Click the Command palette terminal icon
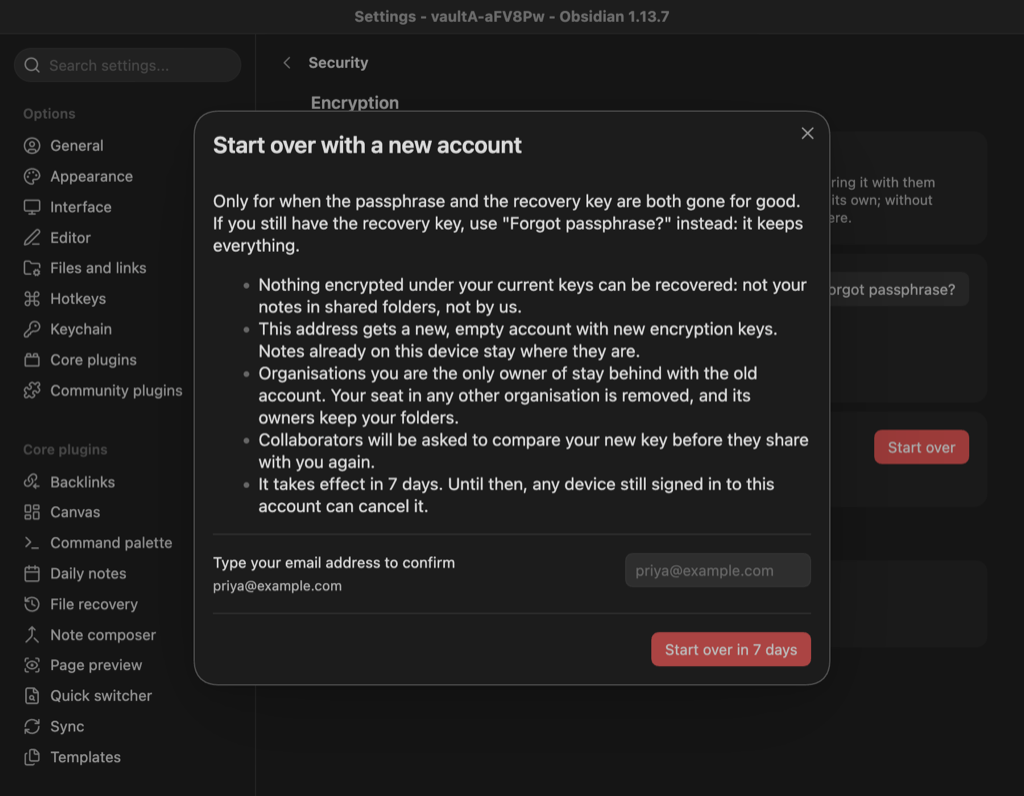This screenshot has width=1024, height=796. [x=32, y=543]
